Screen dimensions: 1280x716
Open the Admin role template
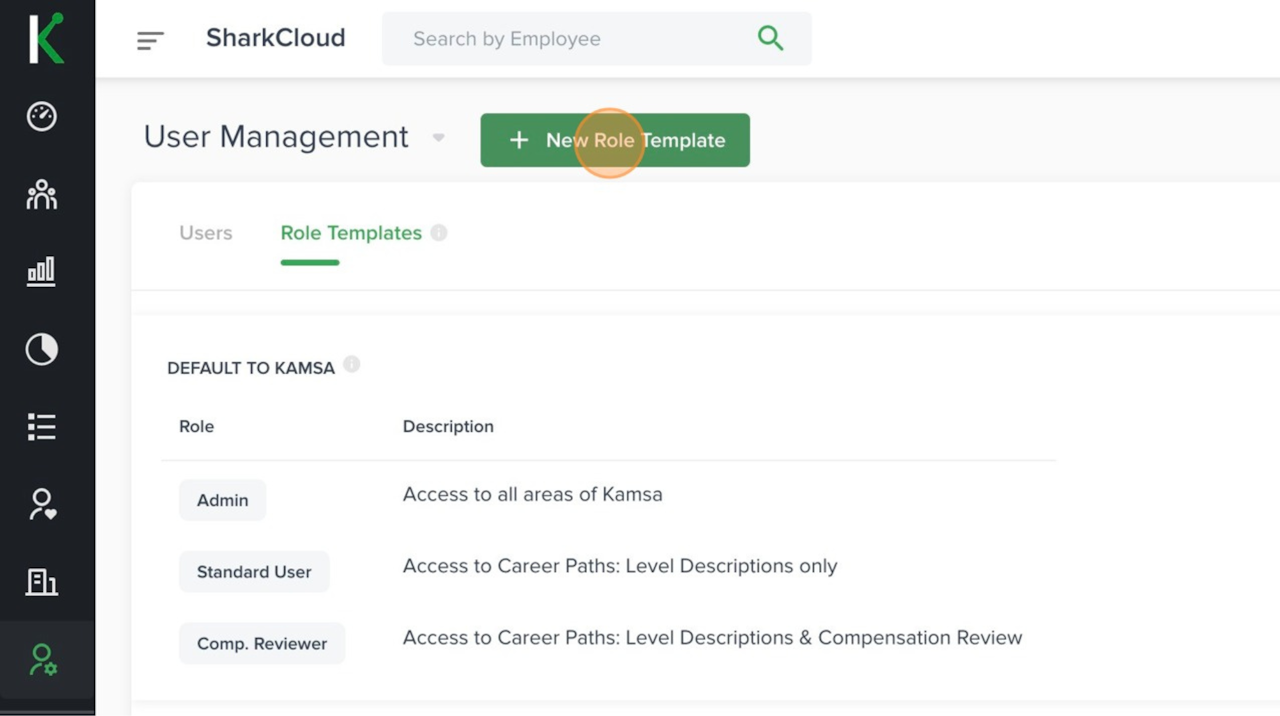pyautogui.click(x=222, y=500)
